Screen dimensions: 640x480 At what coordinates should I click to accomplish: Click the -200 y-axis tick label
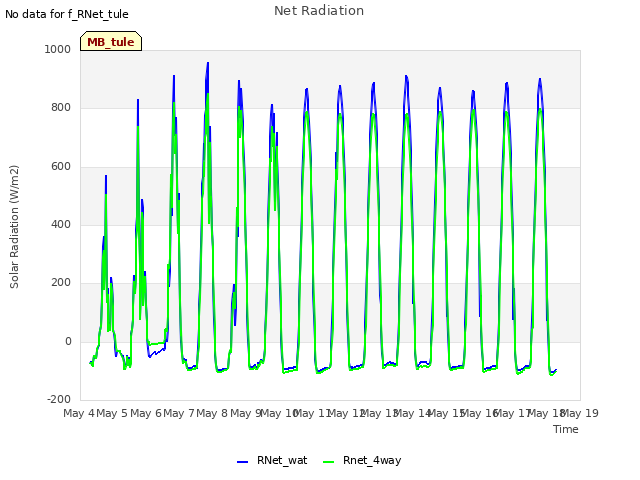pos(59,399)
